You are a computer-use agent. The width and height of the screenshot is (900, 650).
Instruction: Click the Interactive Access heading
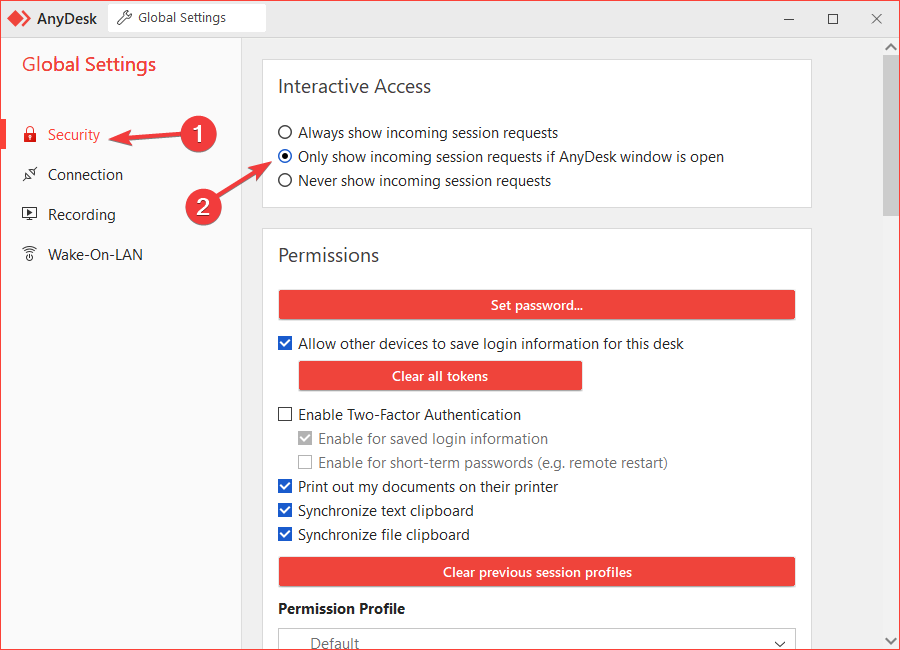point(354,86)
